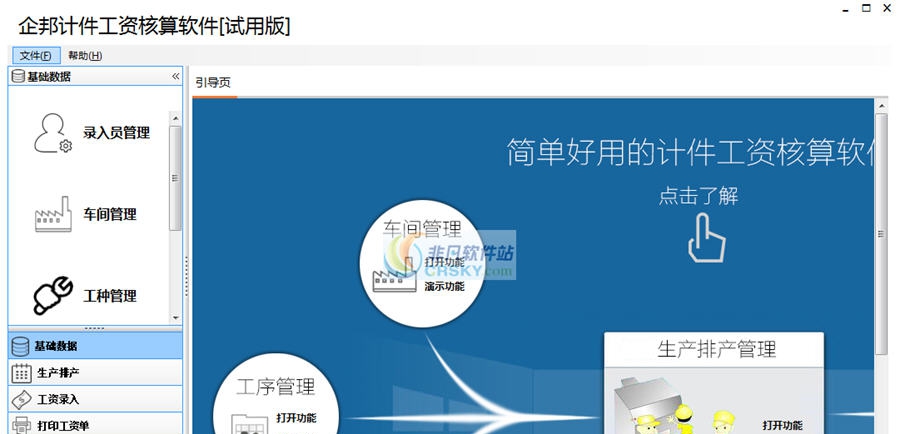Click the 工序管理 heading in the circle
Screen dimensions: 900x434
coord(276,386)
